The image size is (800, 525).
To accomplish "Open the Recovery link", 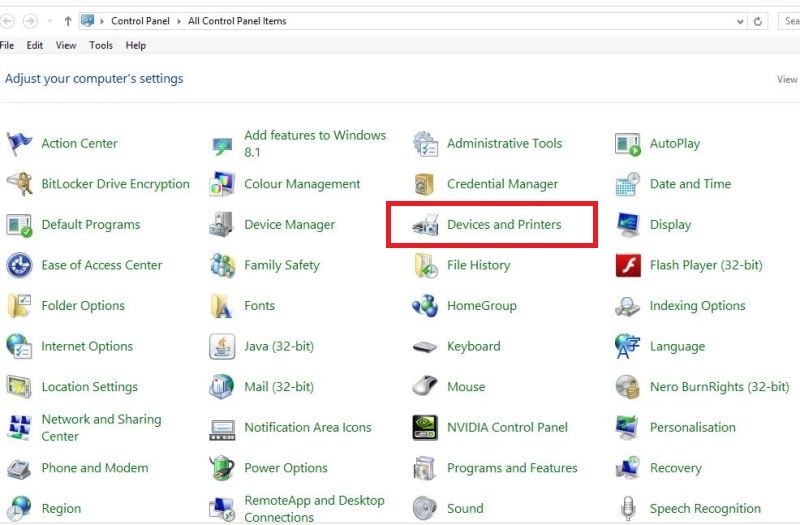I will 676,468.
